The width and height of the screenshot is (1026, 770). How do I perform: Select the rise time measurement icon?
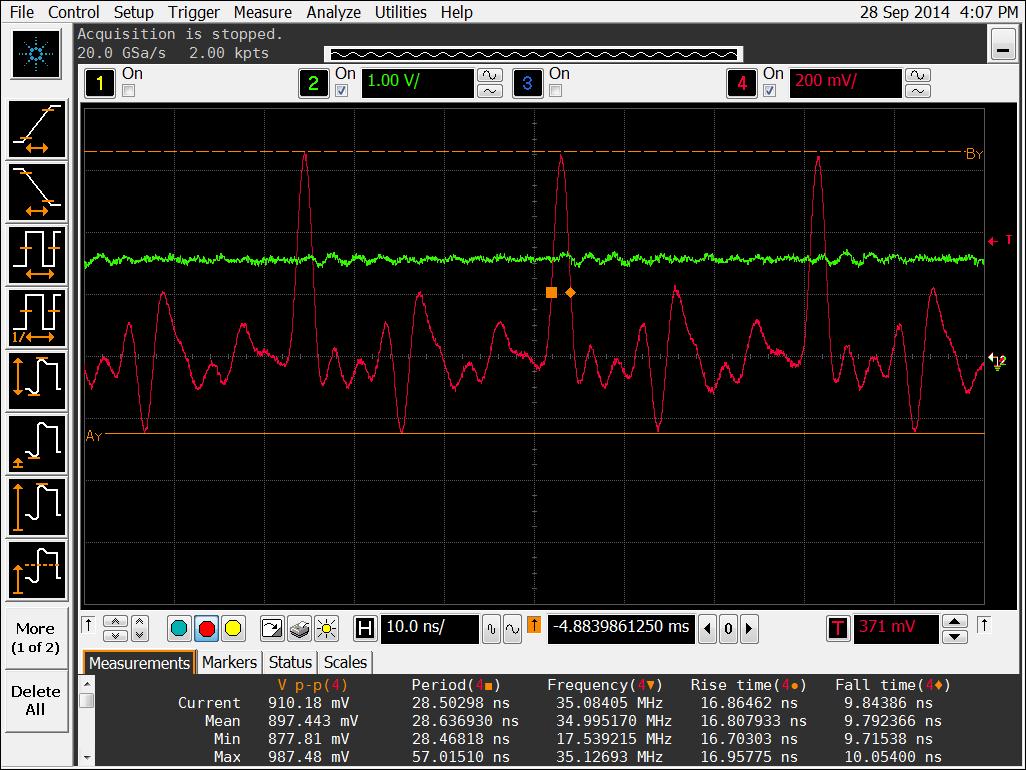point(38,130)
